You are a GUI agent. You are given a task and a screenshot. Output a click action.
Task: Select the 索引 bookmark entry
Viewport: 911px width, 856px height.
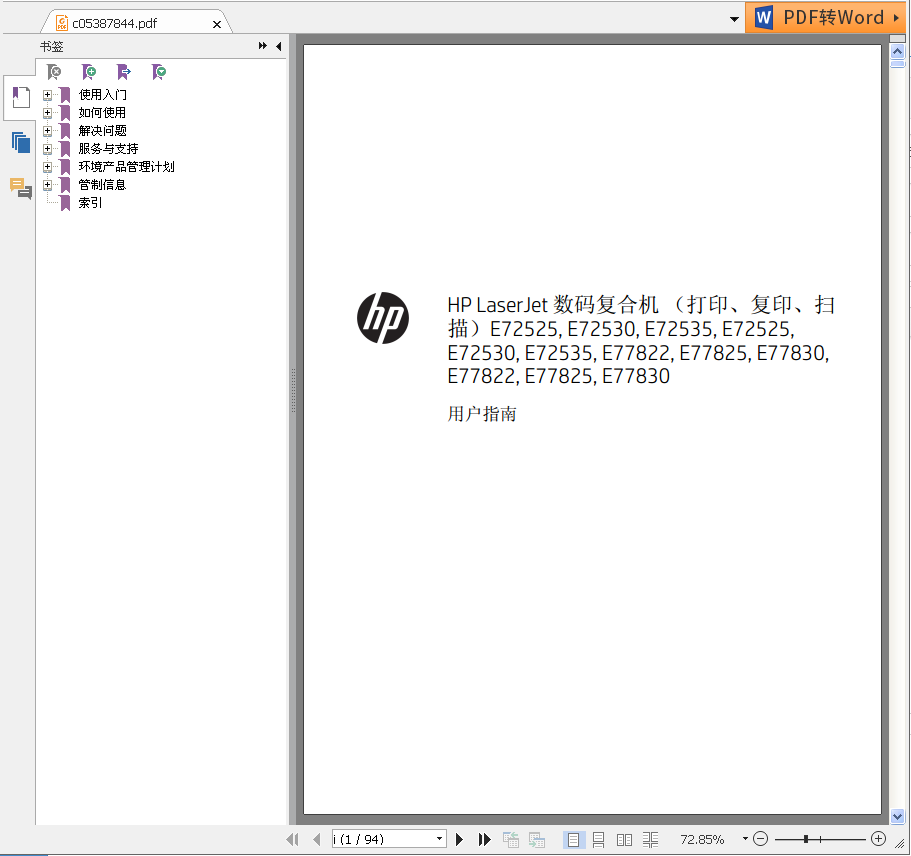(91, 203)
